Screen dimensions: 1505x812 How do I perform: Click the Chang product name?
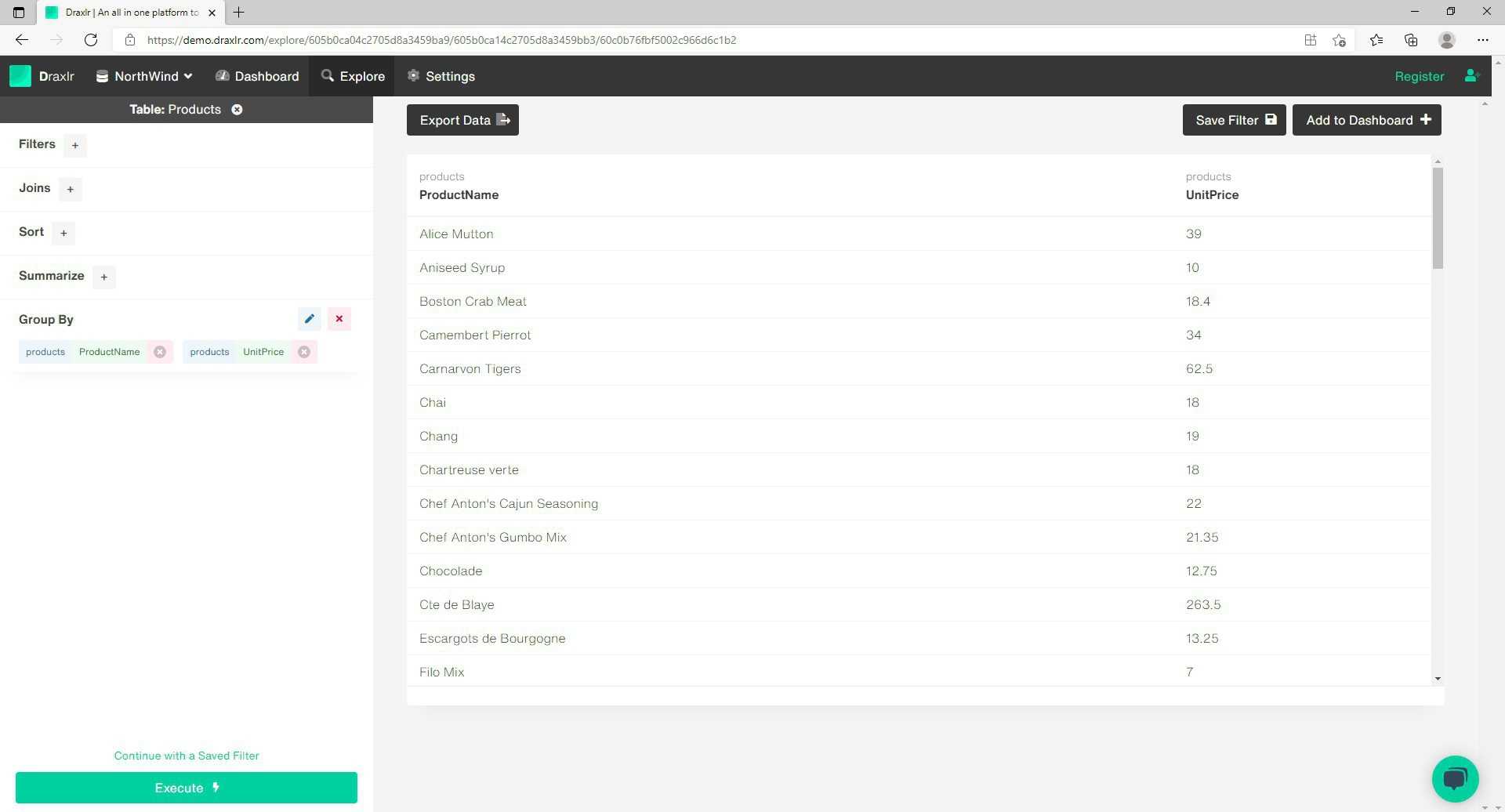[x=438, y=436]
